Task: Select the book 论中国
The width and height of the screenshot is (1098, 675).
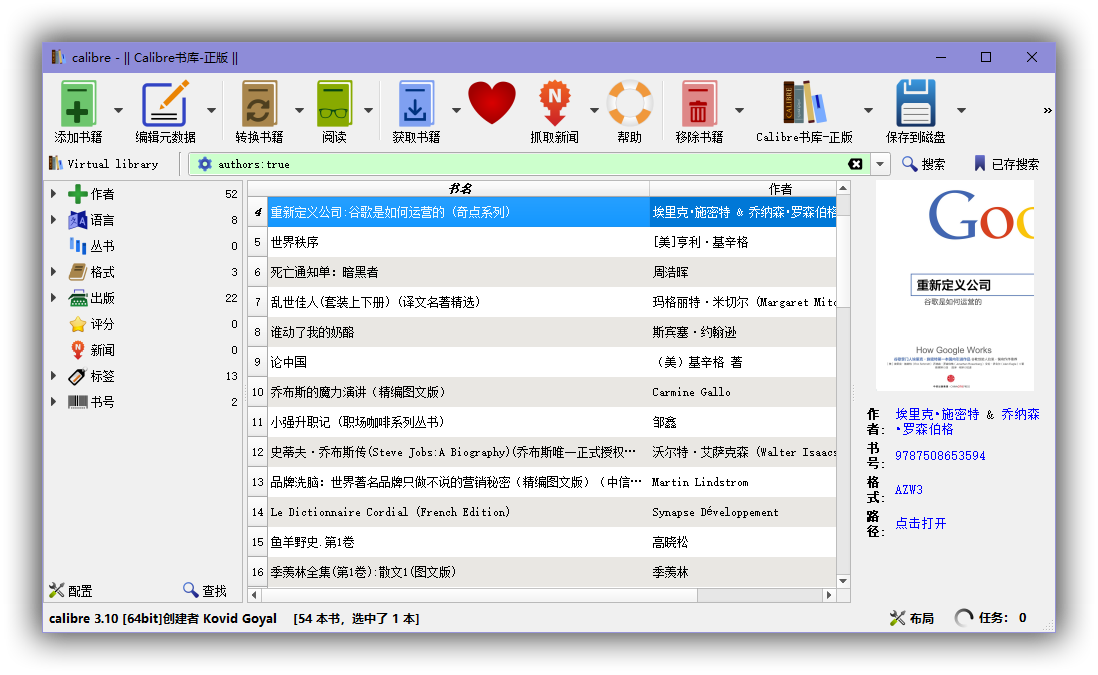Action: coord(289,362)
